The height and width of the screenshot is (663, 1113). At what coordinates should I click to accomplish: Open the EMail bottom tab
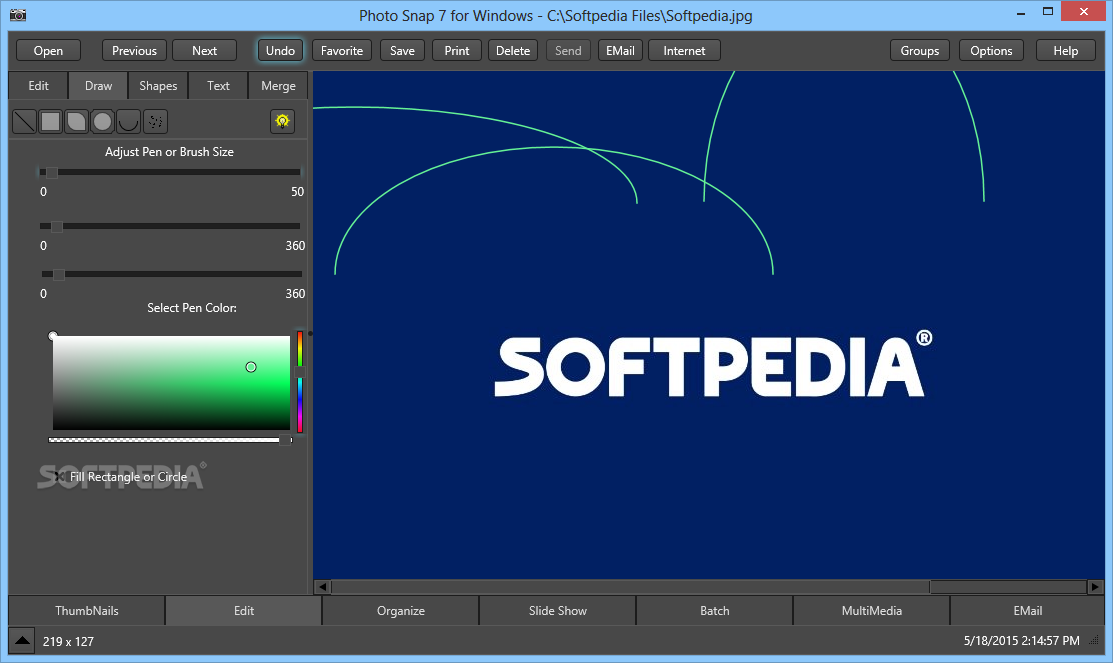tap(1027, 610)
